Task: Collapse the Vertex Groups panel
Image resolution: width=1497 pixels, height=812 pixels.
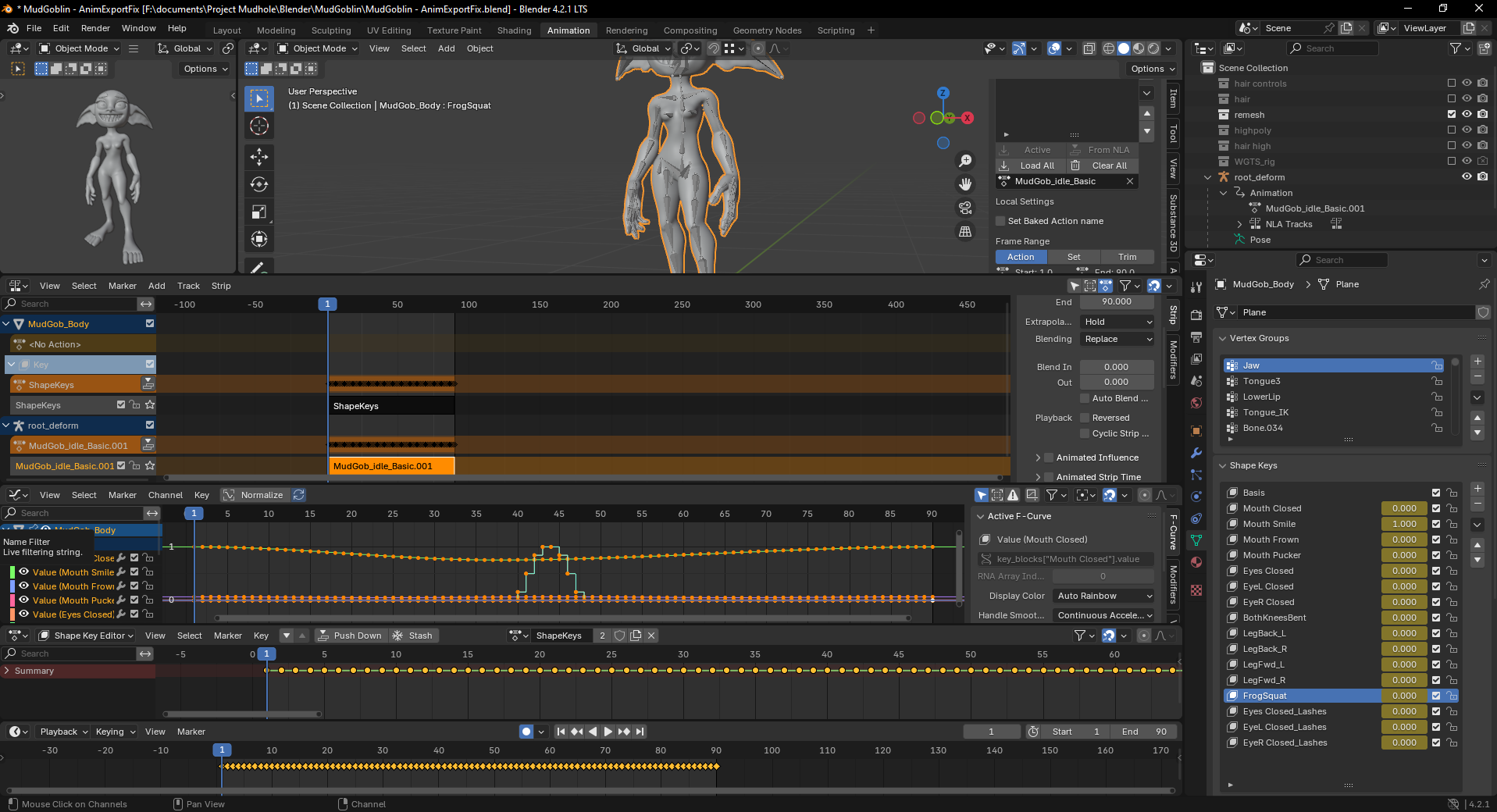Action: 1223,338
